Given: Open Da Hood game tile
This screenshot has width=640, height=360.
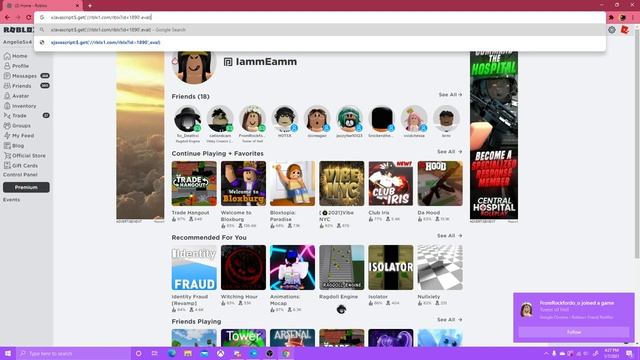Looking at the screenshot, I should point(440,183).
